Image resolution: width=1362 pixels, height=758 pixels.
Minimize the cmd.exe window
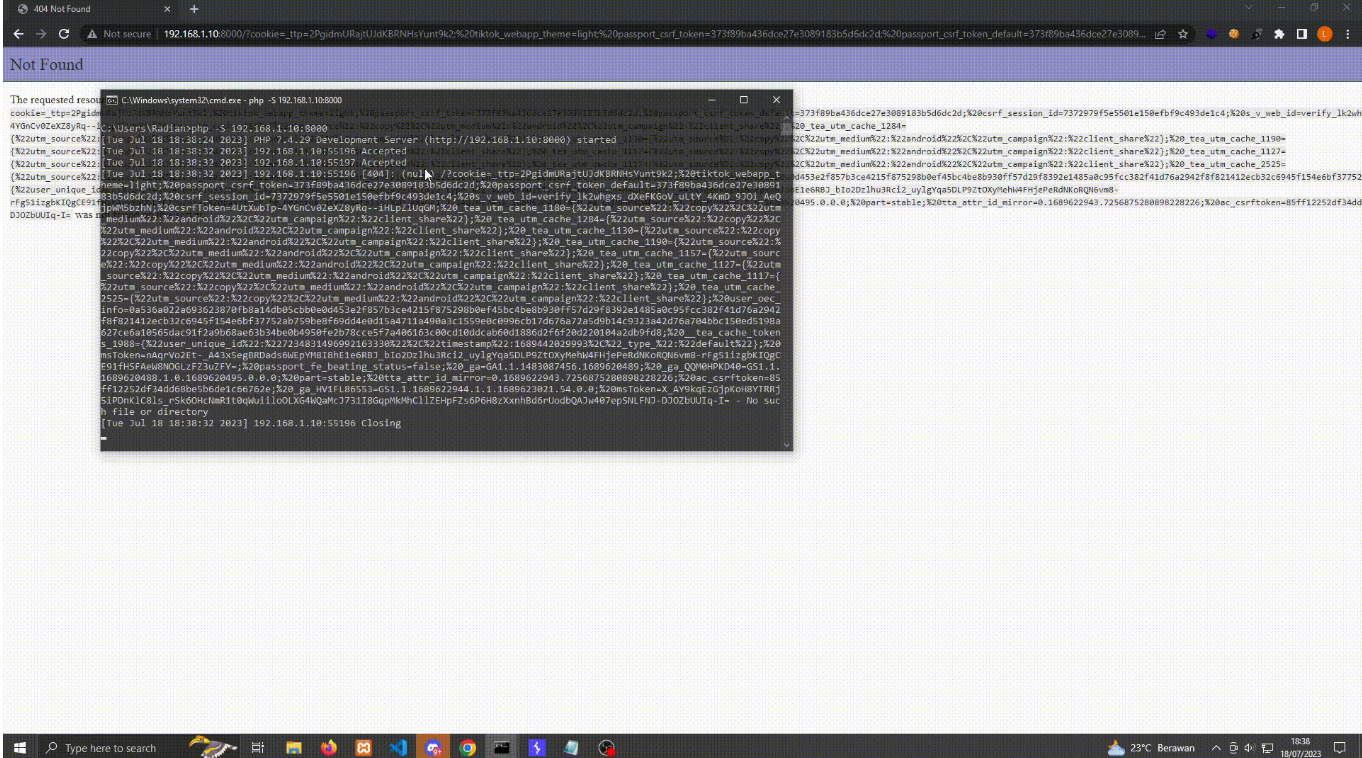click(711, 100)
